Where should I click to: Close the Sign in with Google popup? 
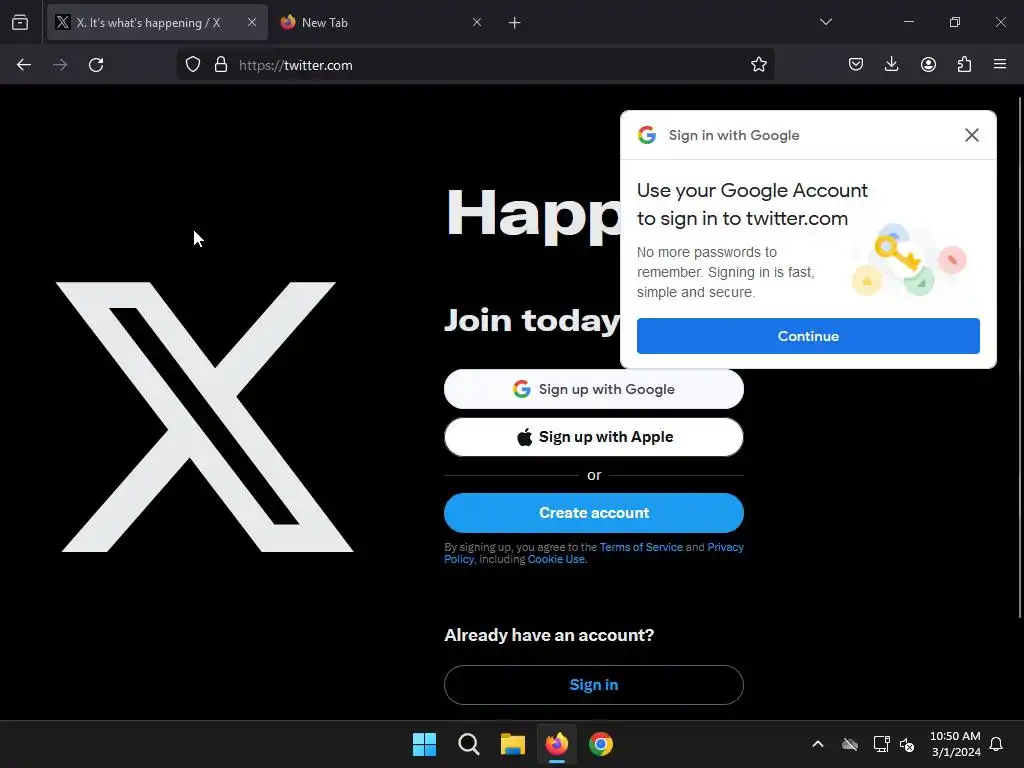(972, 135)
